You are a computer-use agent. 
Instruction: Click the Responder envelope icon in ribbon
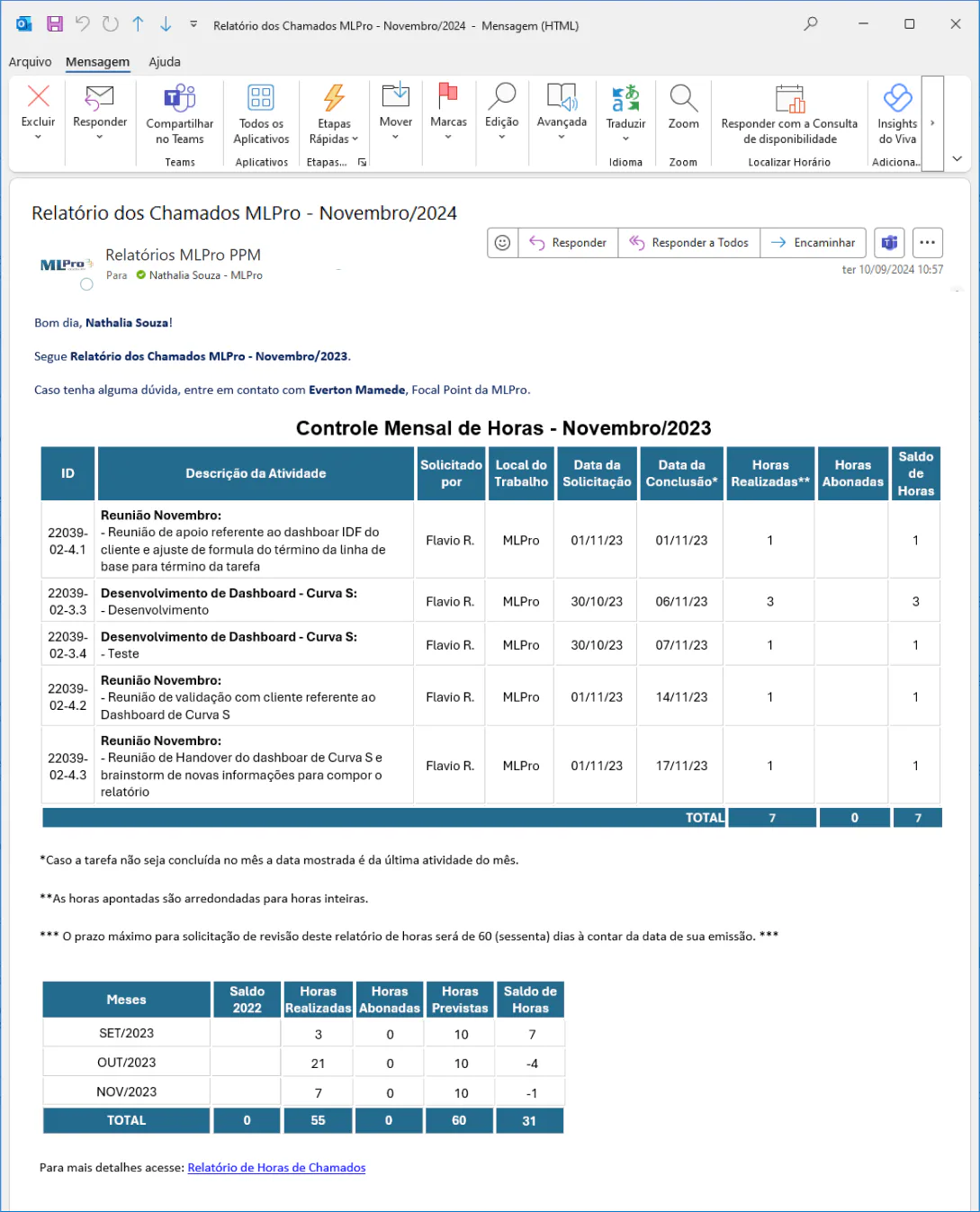[x=100, y=96]
